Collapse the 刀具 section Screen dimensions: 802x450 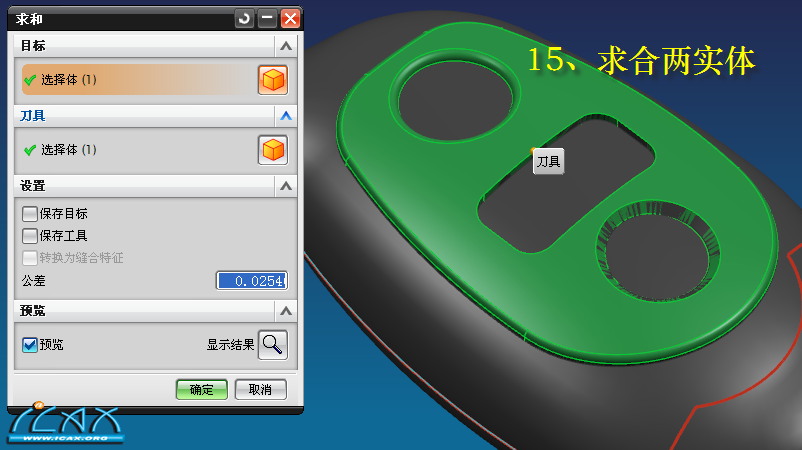tap(286, 116)
